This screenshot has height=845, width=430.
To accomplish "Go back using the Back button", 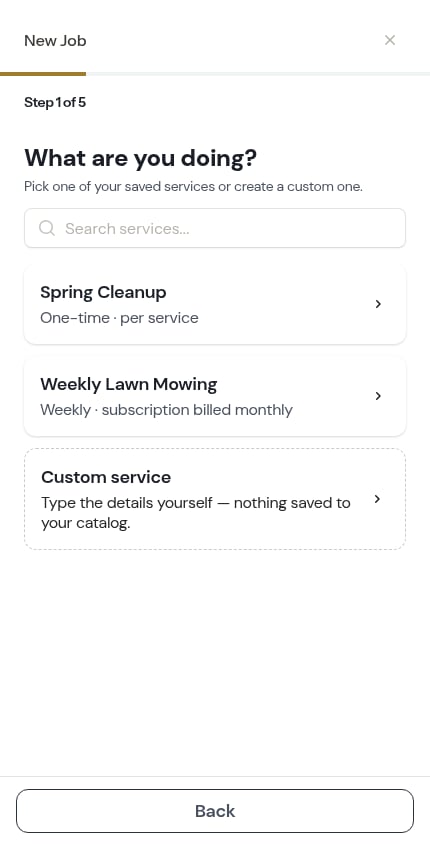I will (214, 811).
